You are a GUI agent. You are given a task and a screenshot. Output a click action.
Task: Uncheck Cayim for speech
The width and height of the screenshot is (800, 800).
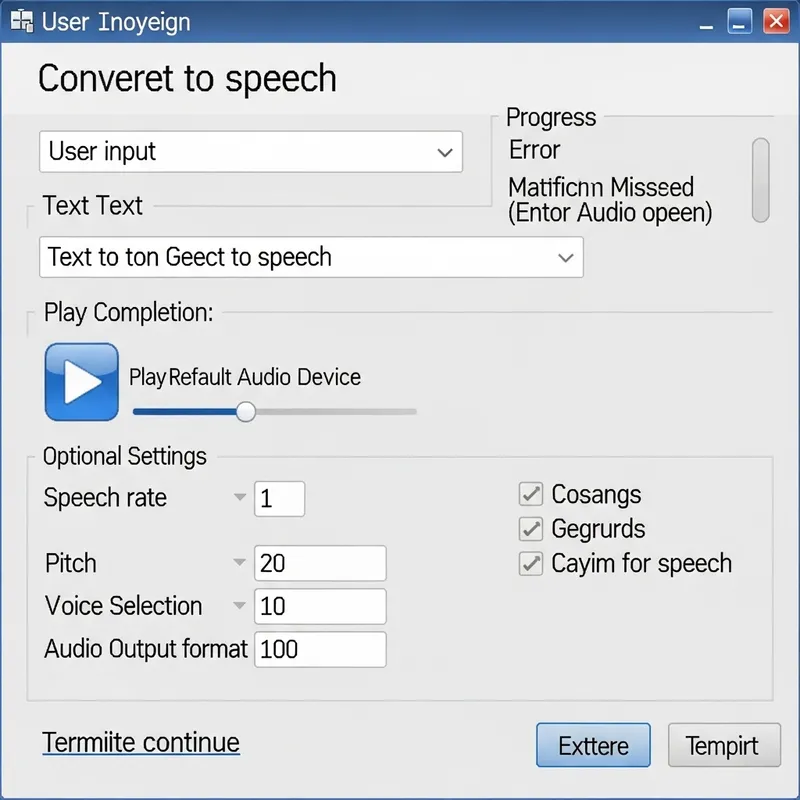coord(530,563)
